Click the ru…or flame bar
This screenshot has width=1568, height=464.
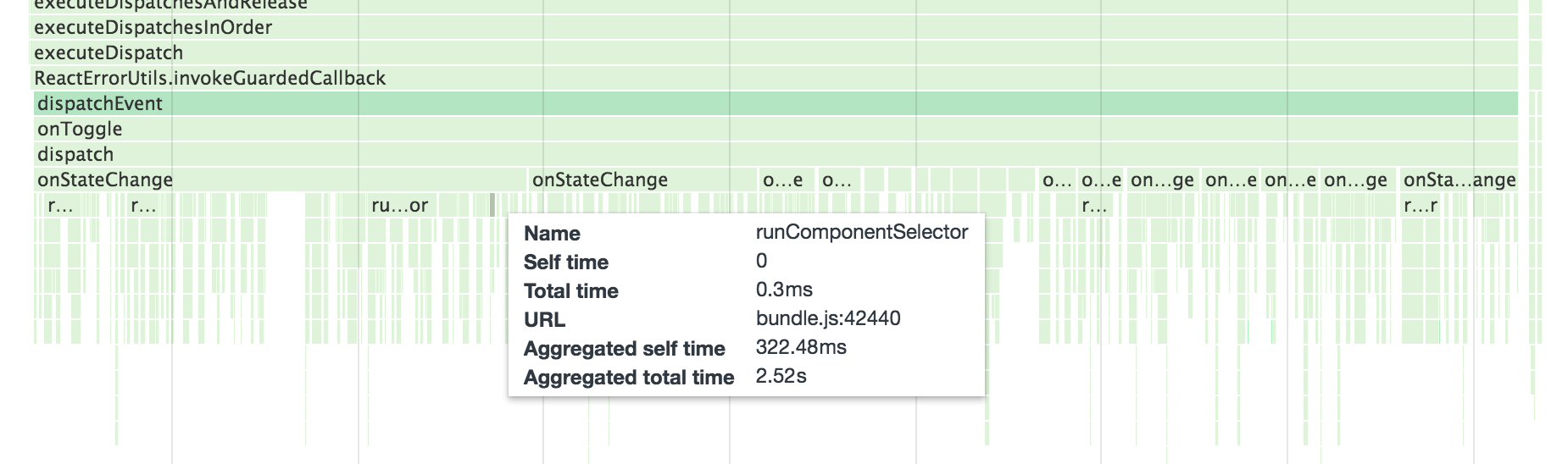[400, 206]
